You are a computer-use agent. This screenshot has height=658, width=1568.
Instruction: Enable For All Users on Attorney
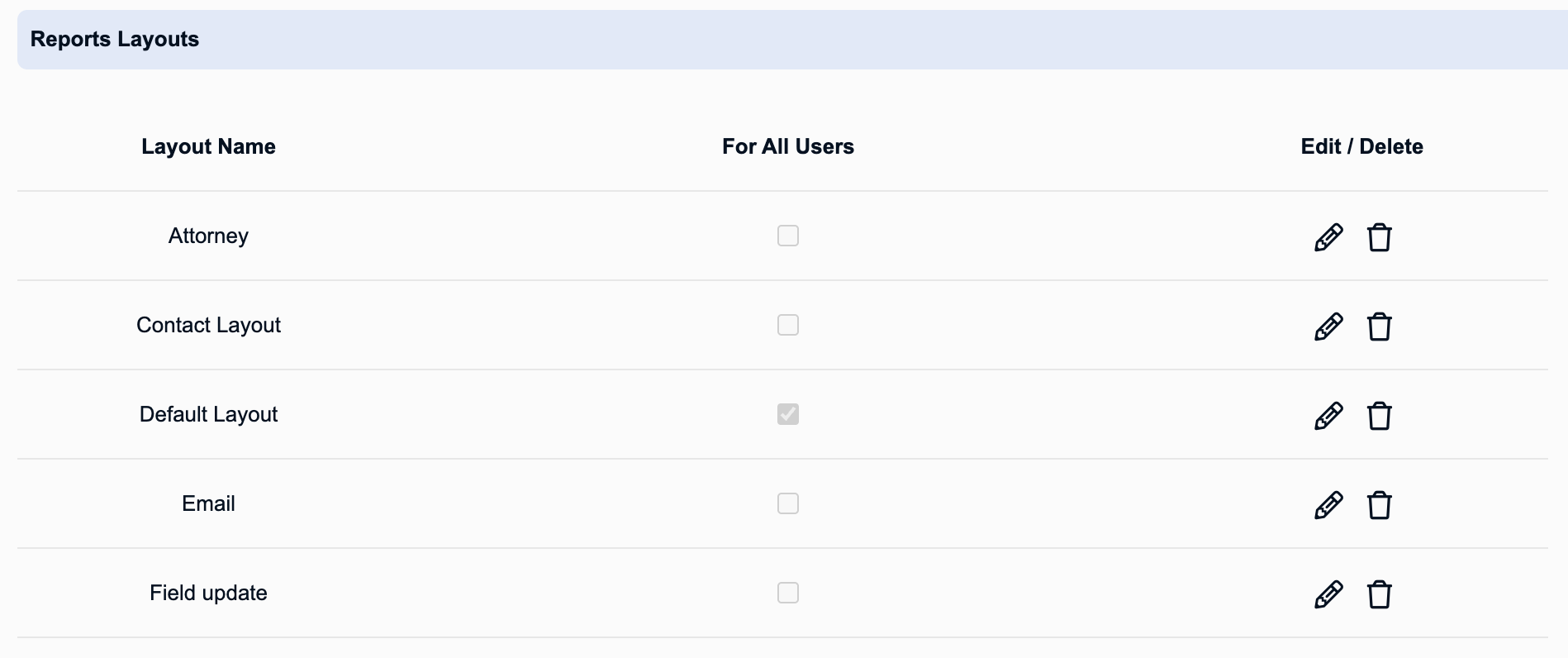coord(788,236)
